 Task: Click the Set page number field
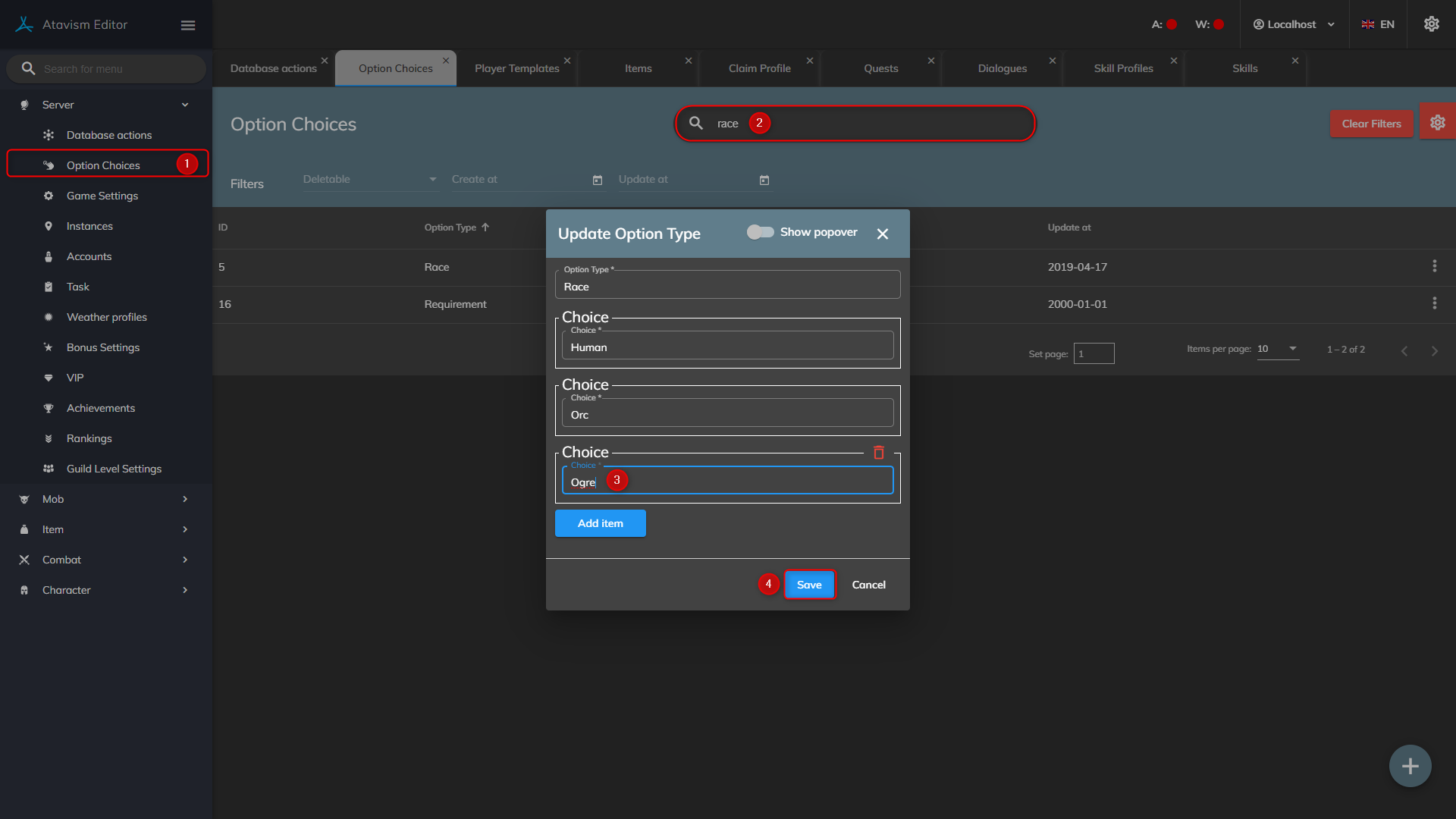1094,353
